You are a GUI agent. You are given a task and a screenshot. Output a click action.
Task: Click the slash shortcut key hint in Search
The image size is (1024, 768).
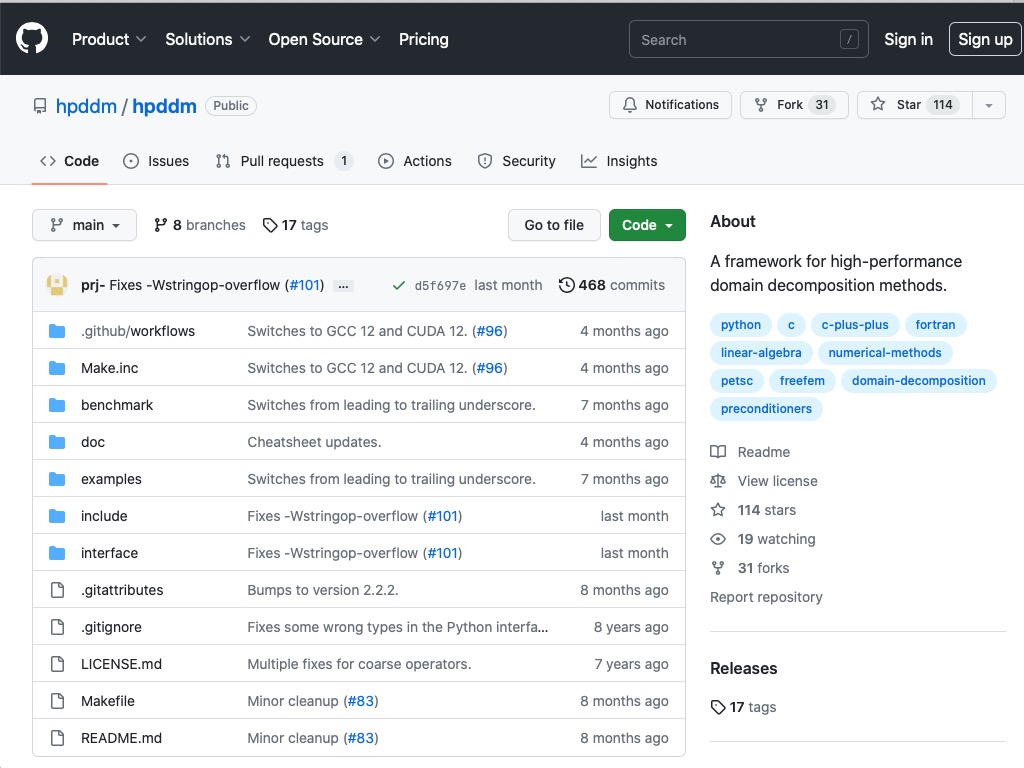pyautogui.click(x=849, y=40)
